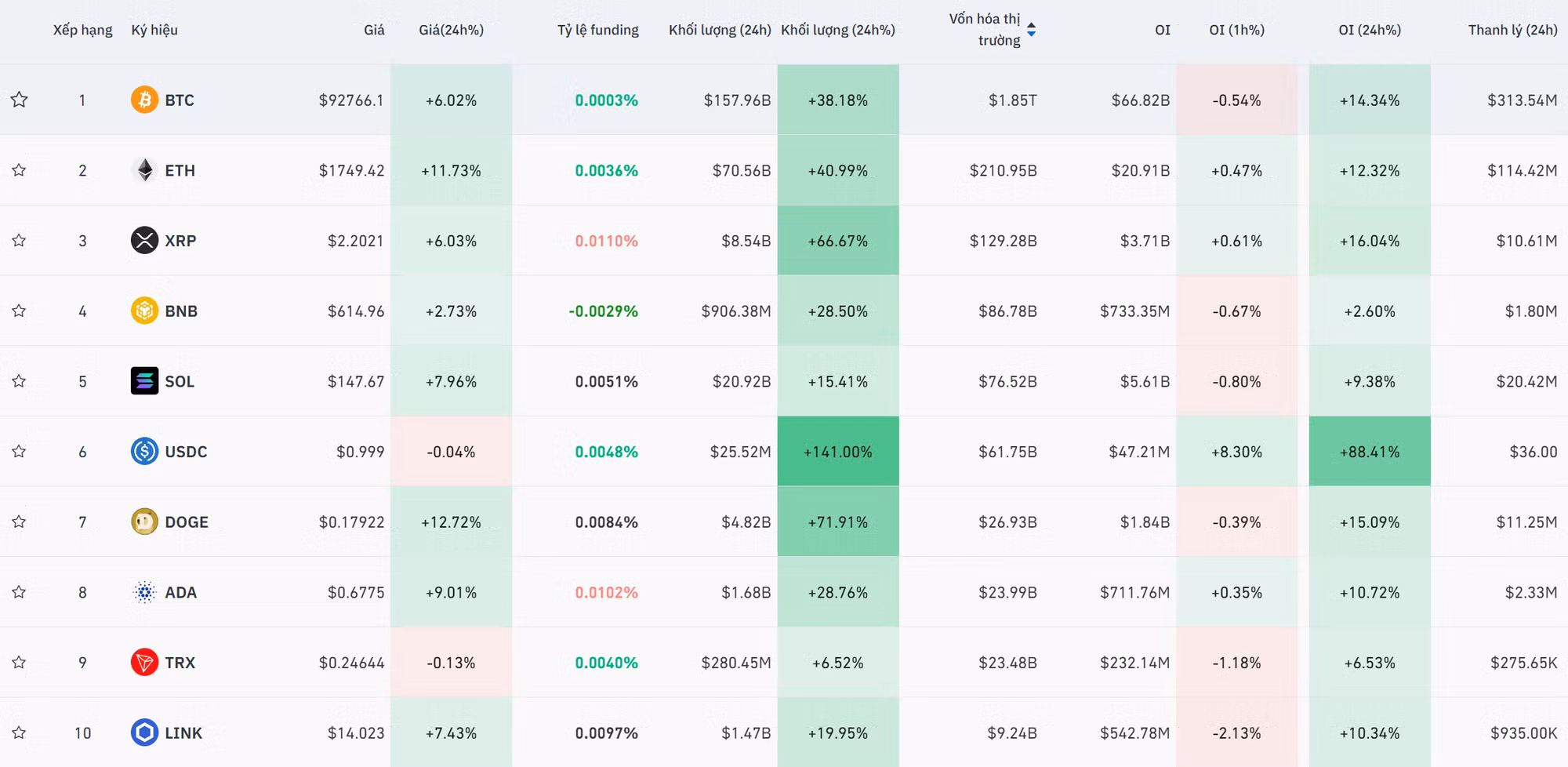The width and height of the screenshot is (1568, 767).
Task: Open the BTC symbol link
Action: pos(180,100)
